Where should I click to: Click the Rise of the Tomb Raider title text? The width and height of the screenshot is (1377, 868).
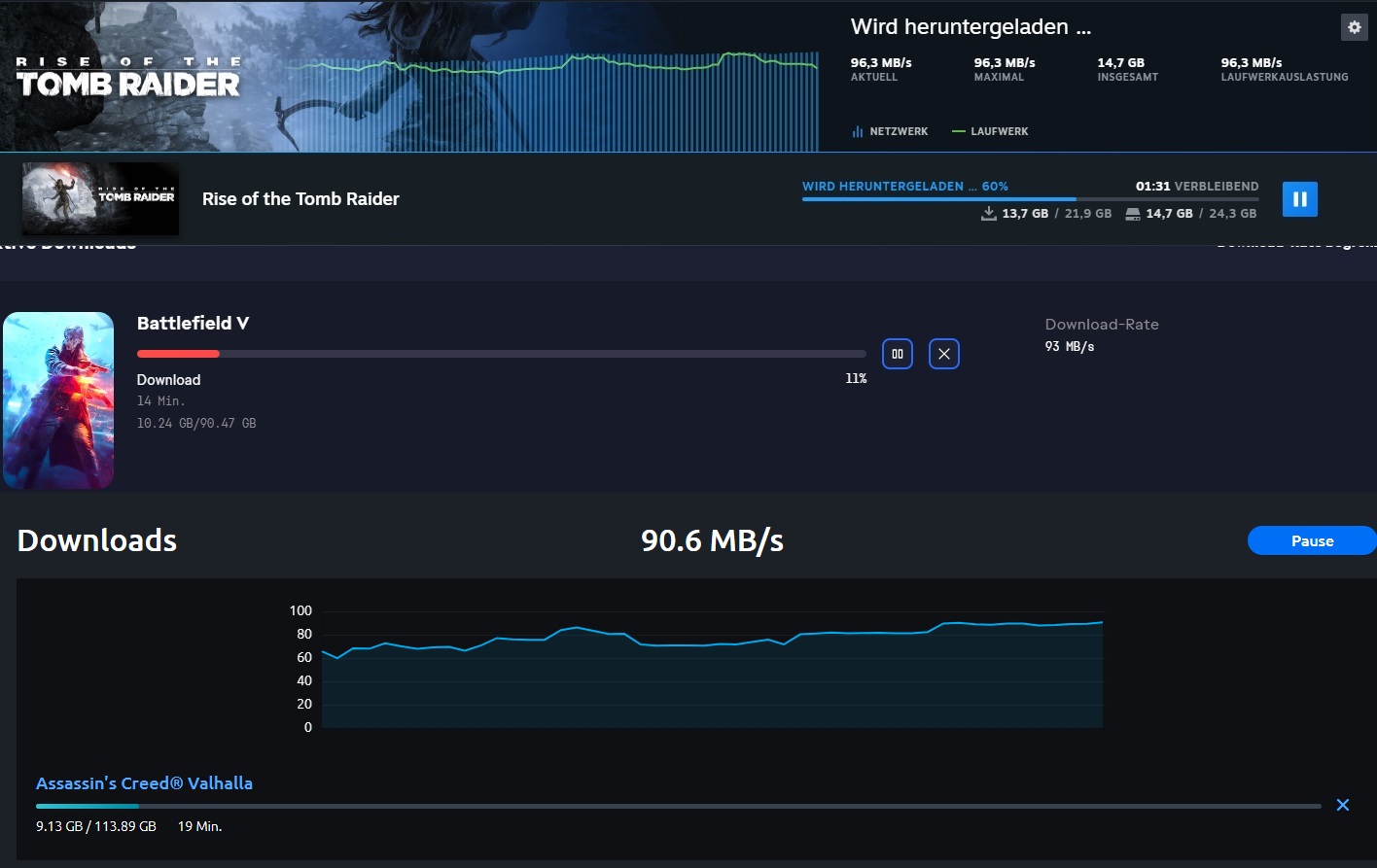300,199
